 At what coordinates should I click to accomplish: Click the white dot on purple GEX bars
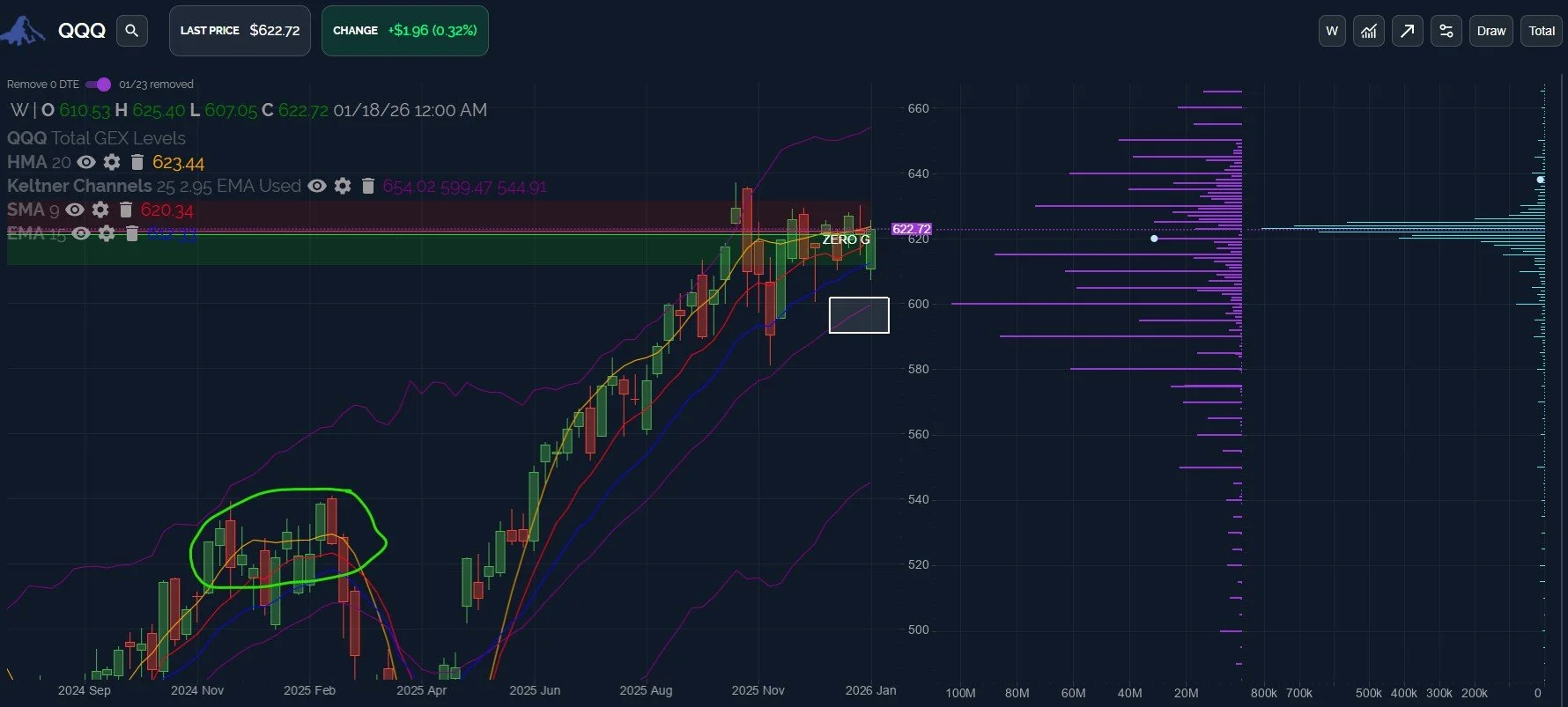tap(1154, 239)
